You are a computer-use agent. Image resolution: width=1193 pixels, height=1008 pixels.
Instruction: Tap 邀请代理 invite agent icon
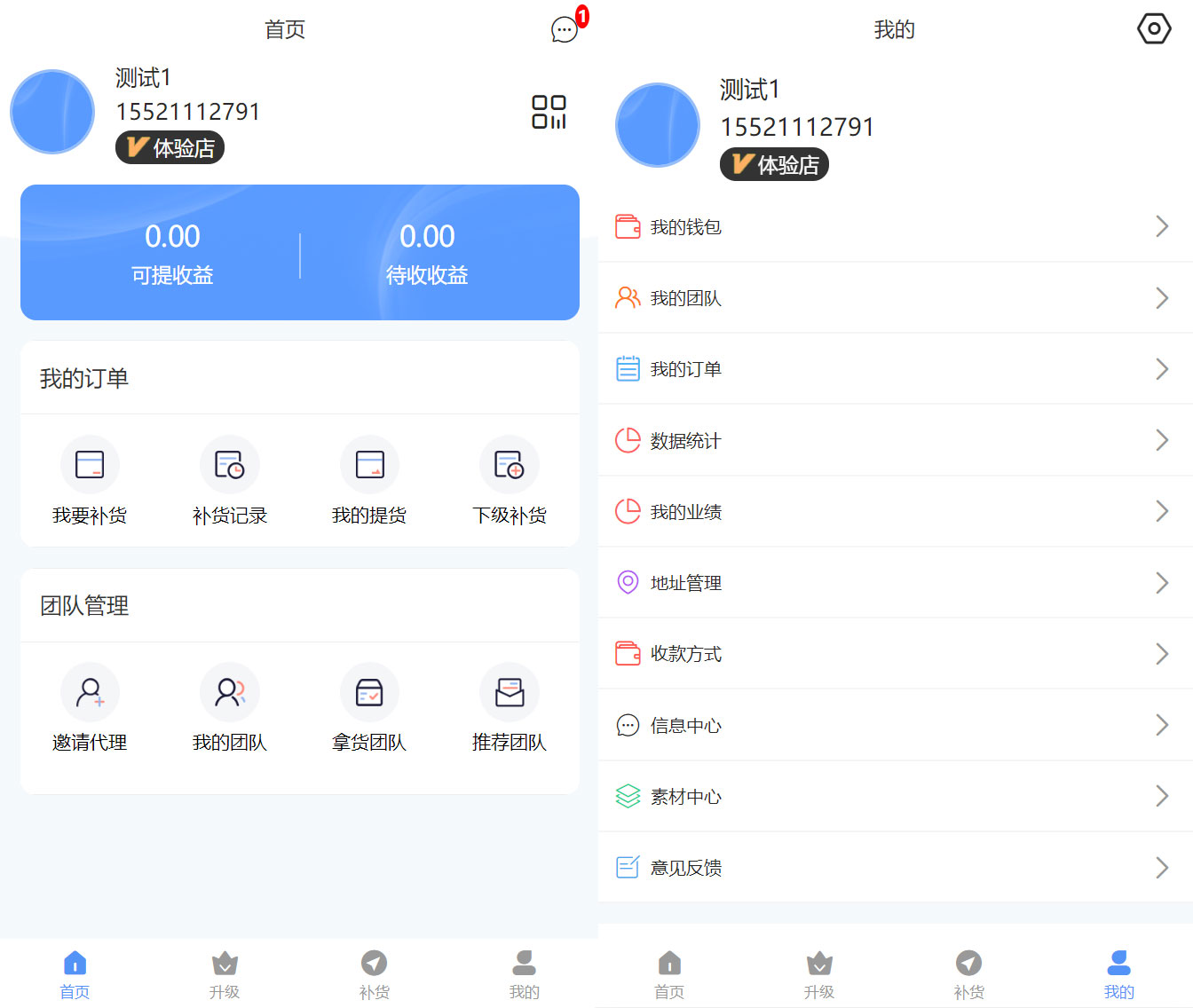(x=90, y=692)
